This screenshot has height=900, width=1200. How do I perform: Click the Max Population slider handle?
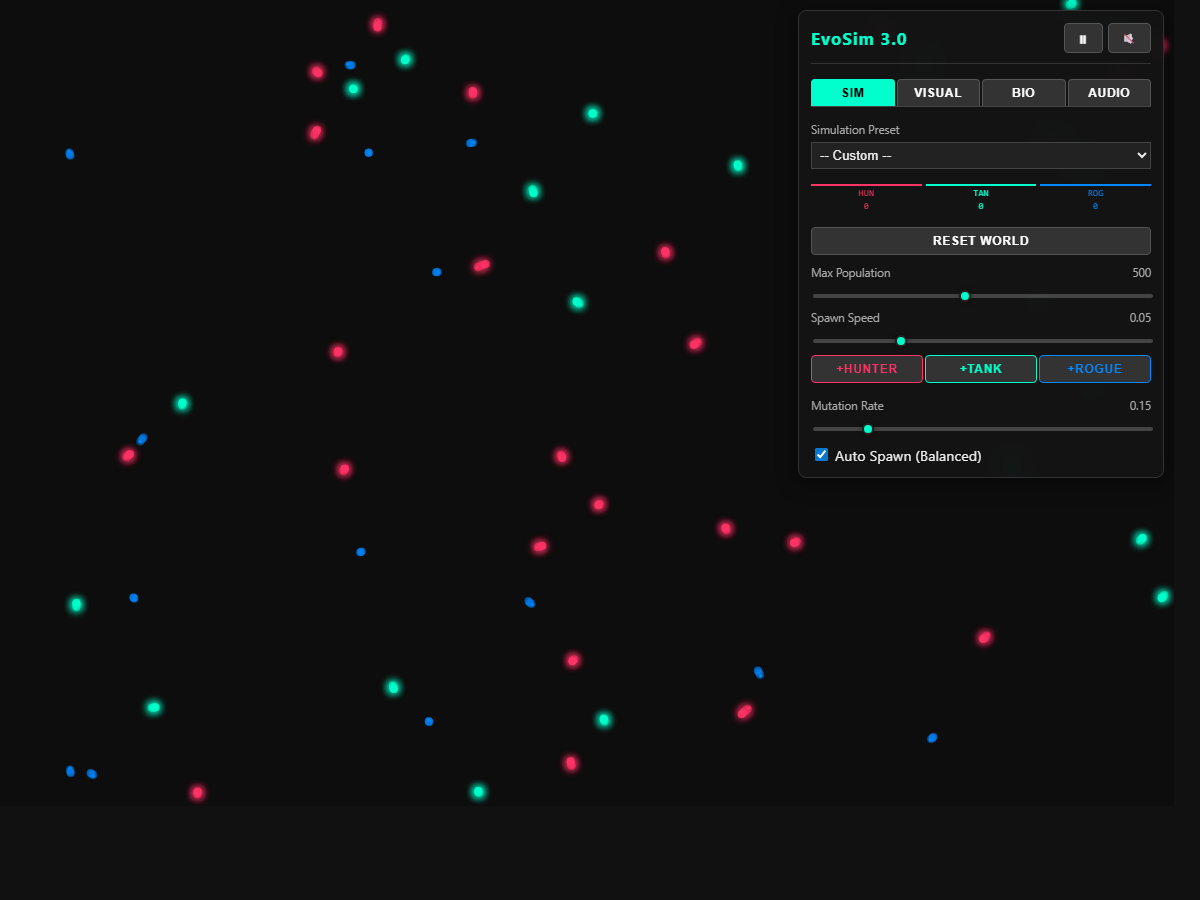[x=965, y=296]
